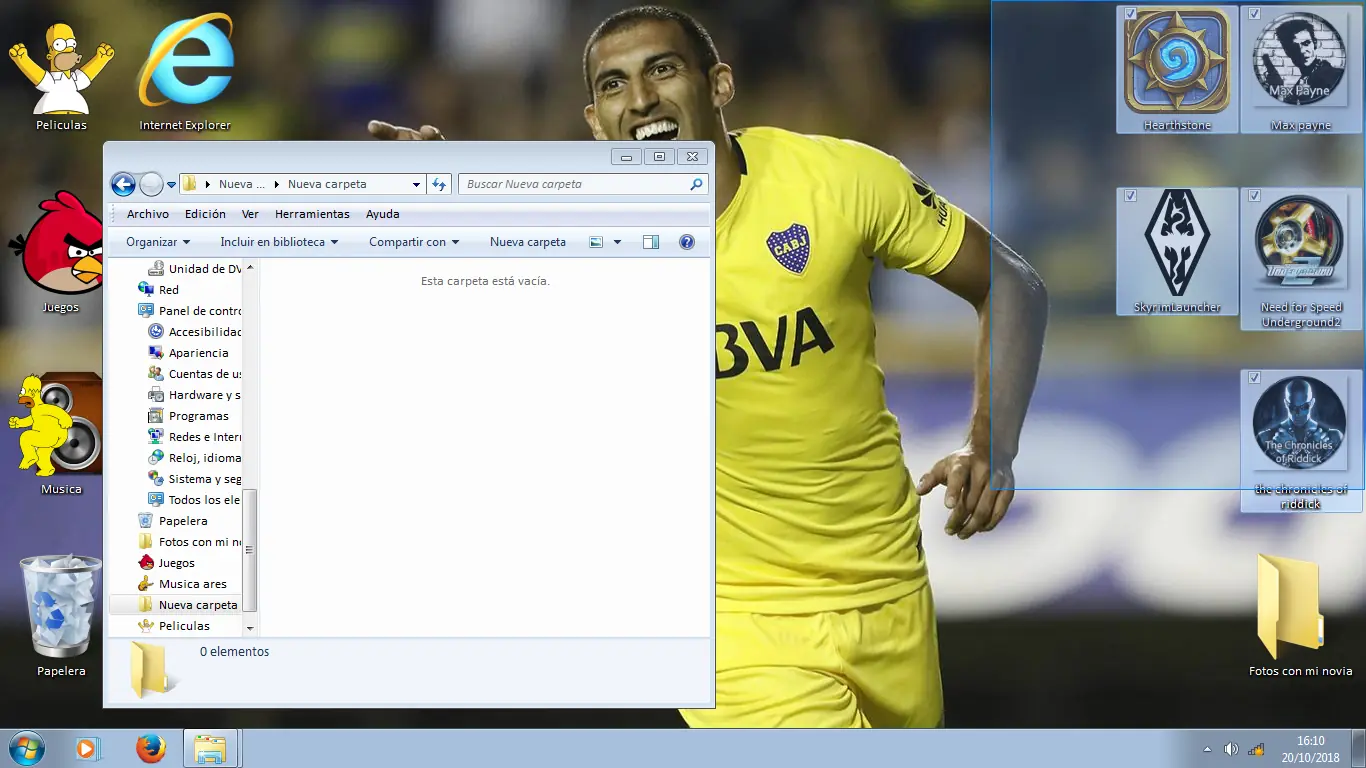Screen dimensions: 1366x768
Task: Click the search magnifier icon
Action: 696,184
